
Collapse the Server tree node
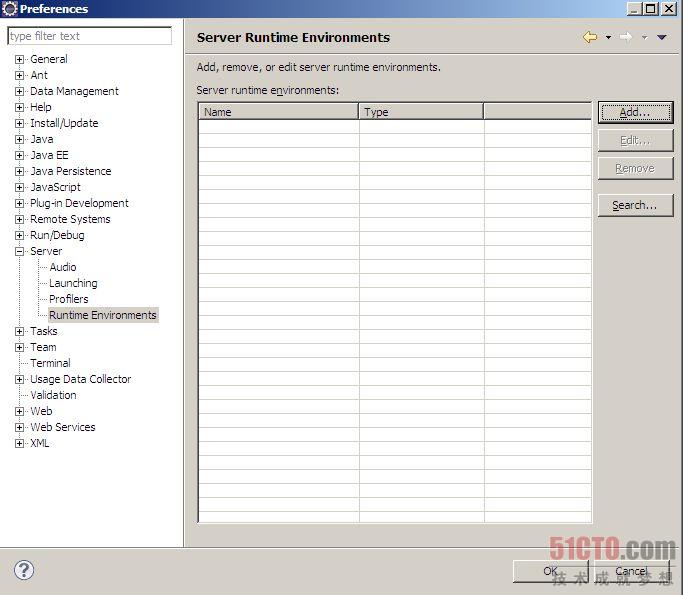(x=19, y=251)
